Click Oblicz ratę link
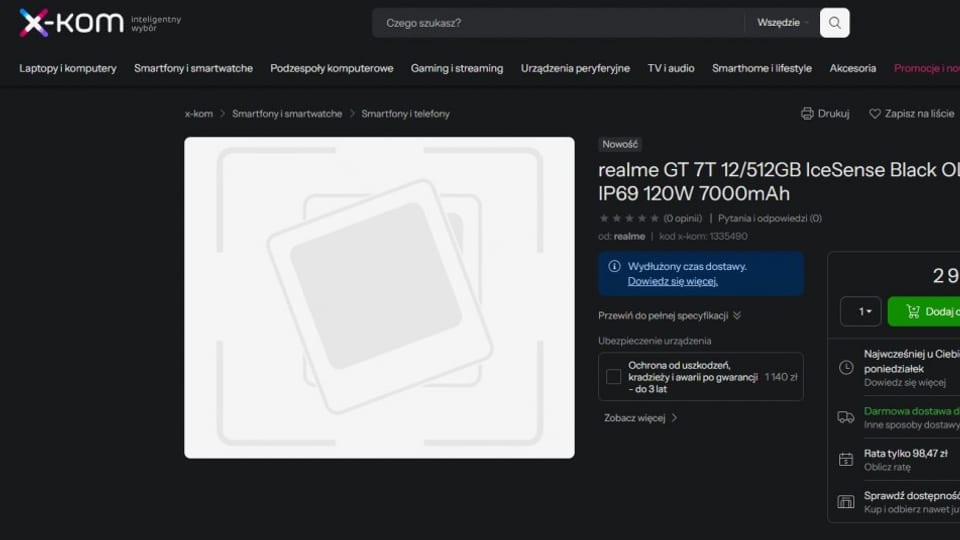960x540 pixels. pos(887,467)
